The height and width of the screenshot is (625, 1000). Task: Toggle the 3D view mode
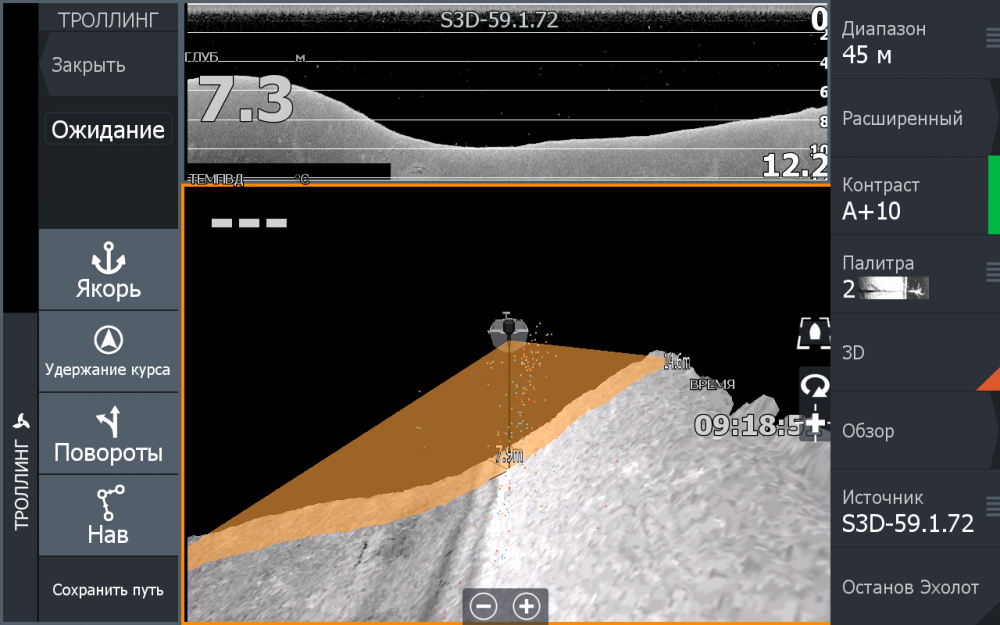[x=915, y=353]
